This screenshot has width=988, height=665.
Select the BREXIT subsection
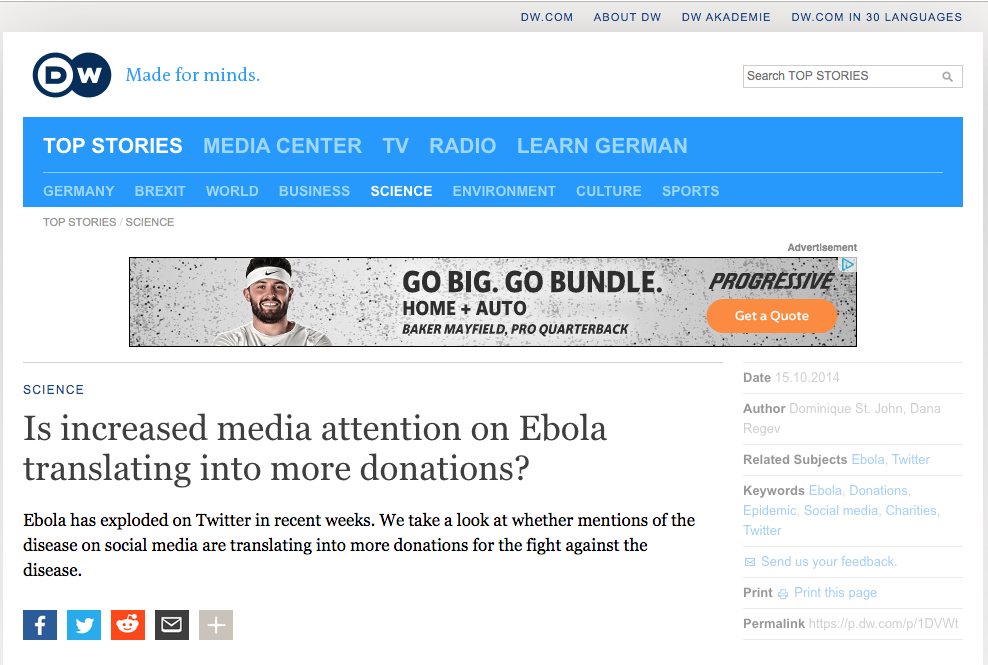[x=160, y=191]
